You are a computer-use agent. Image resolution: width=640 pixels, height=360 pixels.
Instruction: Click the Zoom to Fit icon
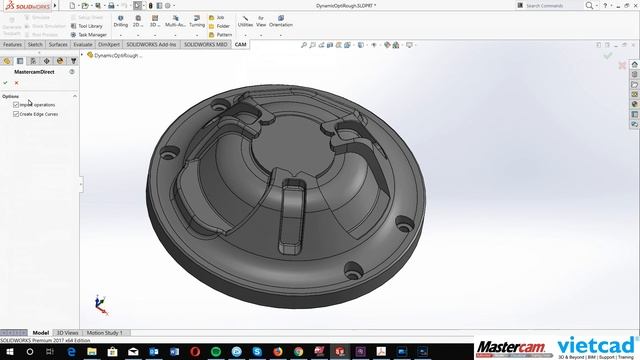304,45
